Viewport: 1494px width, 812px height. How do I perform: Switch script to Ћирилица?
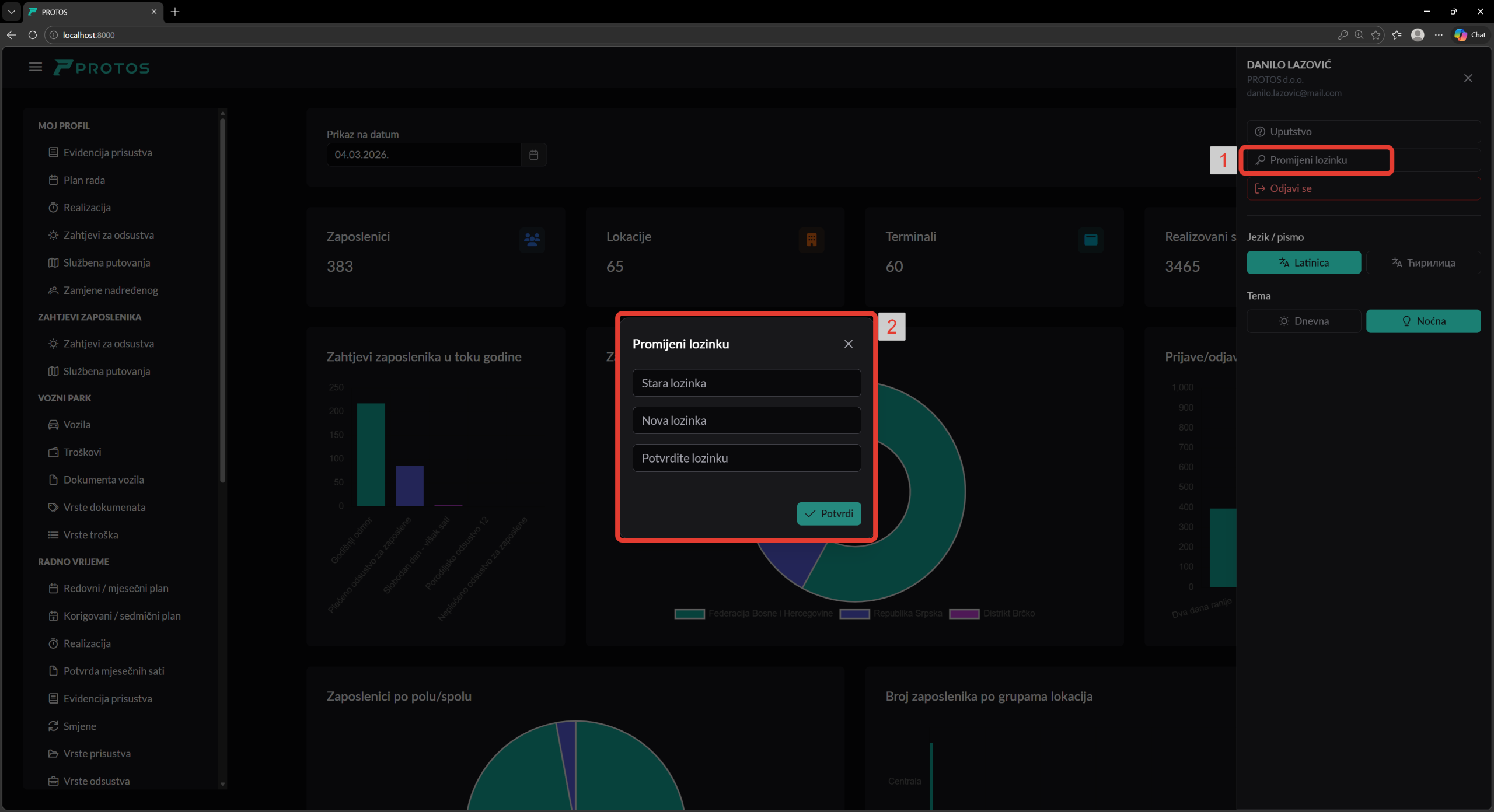[x=1423, y=262]
